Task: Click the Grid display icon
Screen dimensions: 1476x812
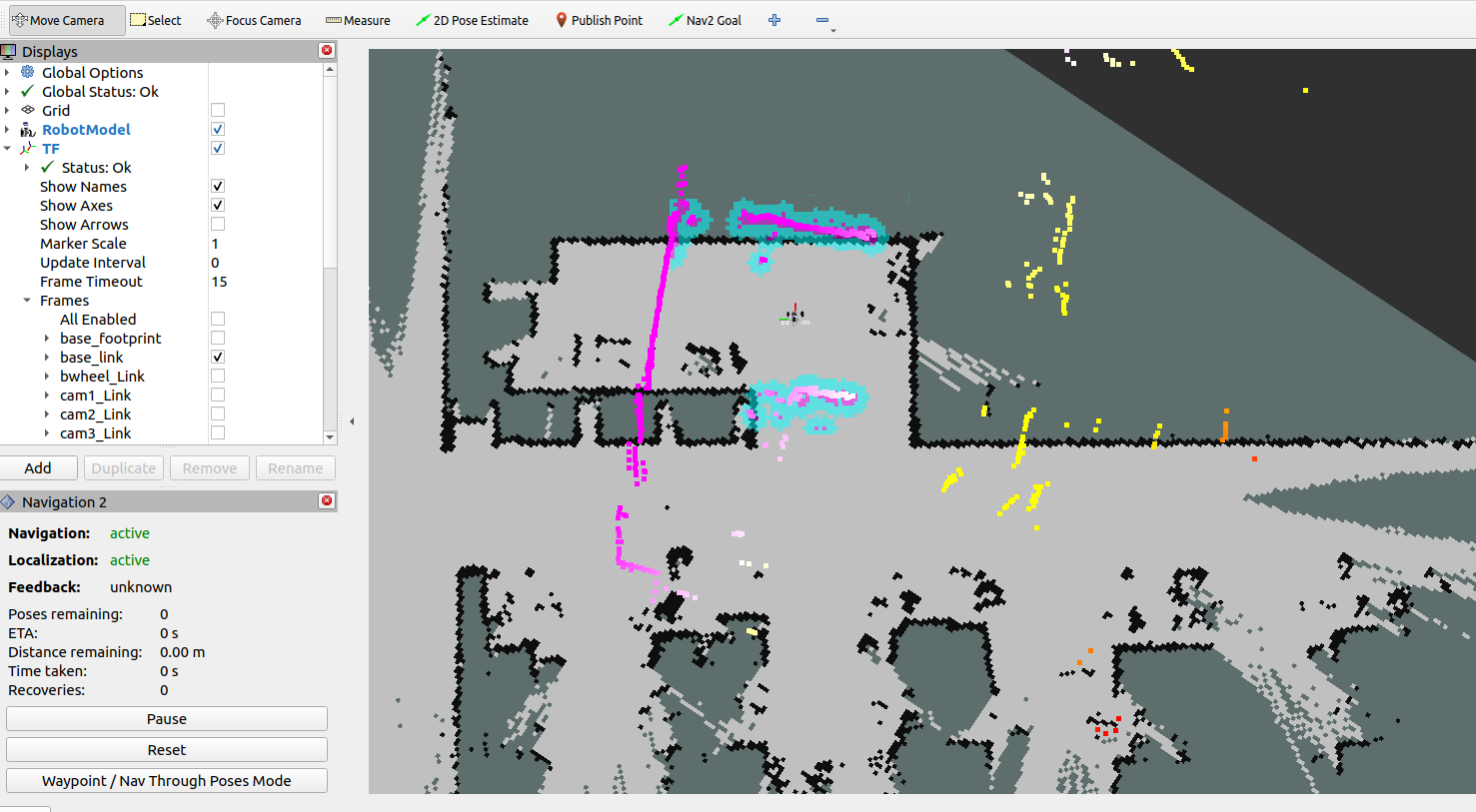Action: (x=28, y=111)
